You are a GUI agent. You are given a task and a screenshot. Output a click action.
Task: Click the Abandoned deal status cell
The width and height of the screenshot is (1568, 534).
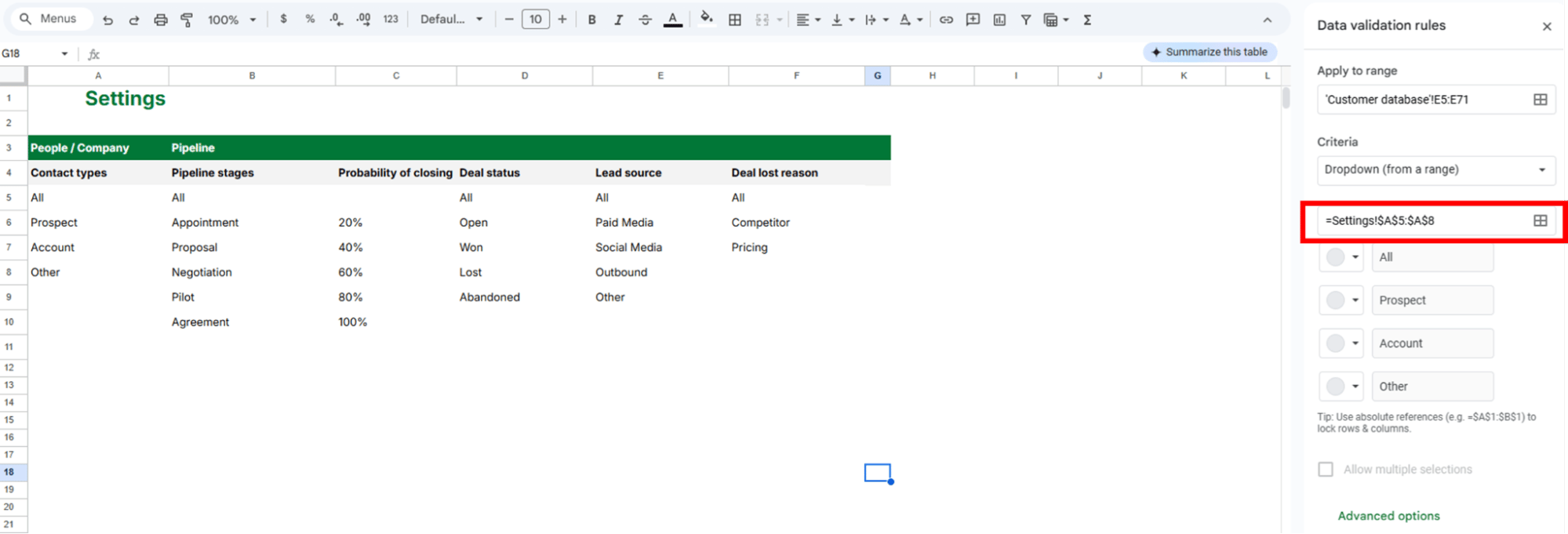(x=525, y=297)
